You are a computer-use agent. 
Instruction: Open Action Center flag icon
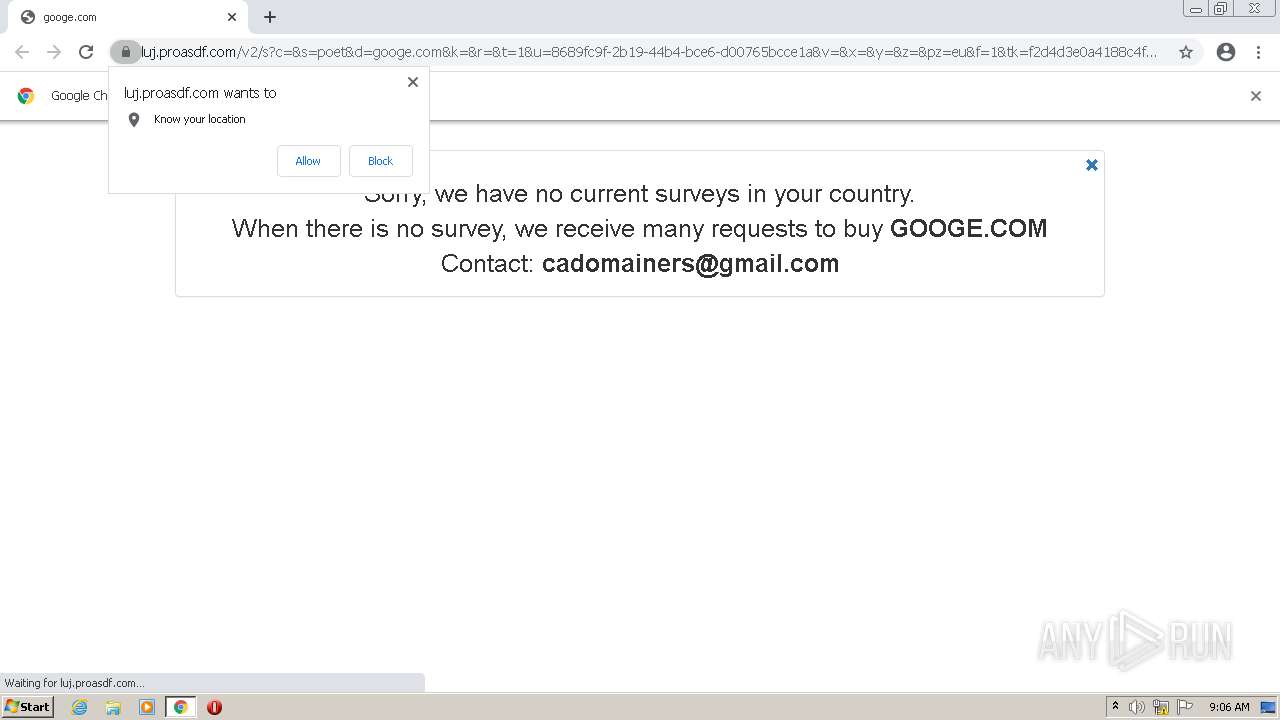1185,707
